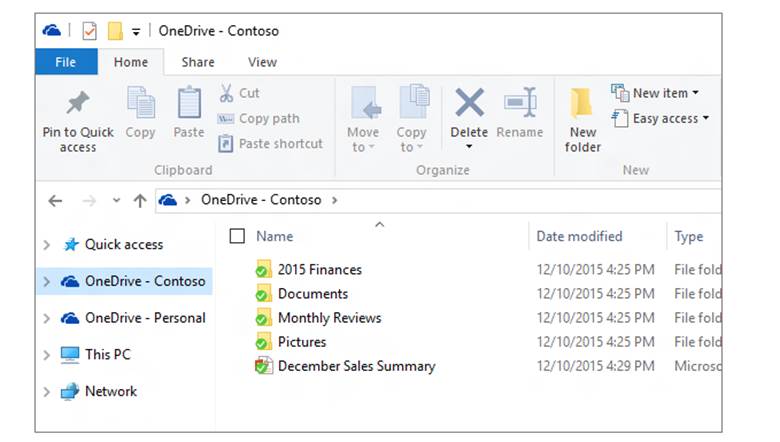780x442 pixels.
Task: Expand the OneDrive - Personal tree node
Action: click(x=47, y=318)
